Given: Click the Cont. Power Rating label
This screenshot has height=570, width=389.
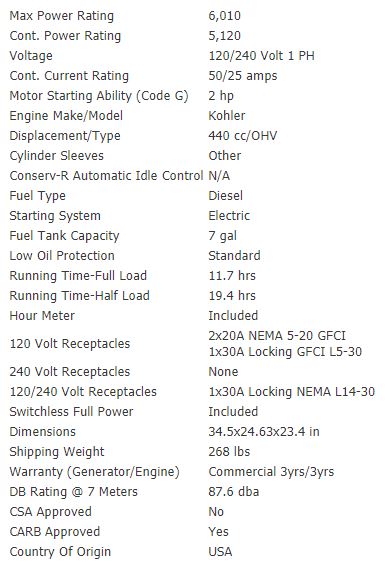Looking at the screenshot, I should click(65, 36).
